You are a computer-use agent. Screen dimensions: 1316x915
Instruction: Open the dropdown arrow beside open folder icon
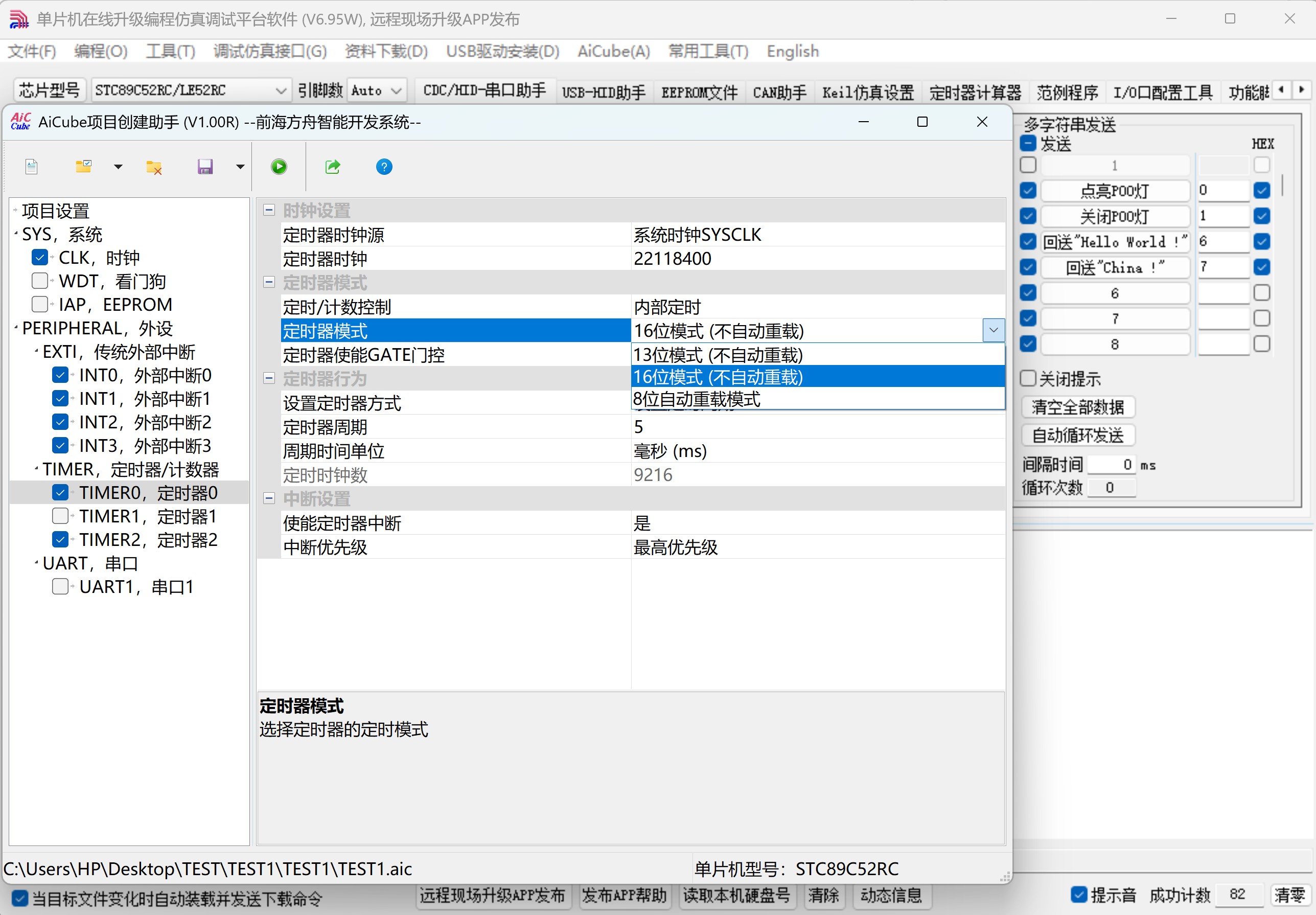(x=118, y=167)
